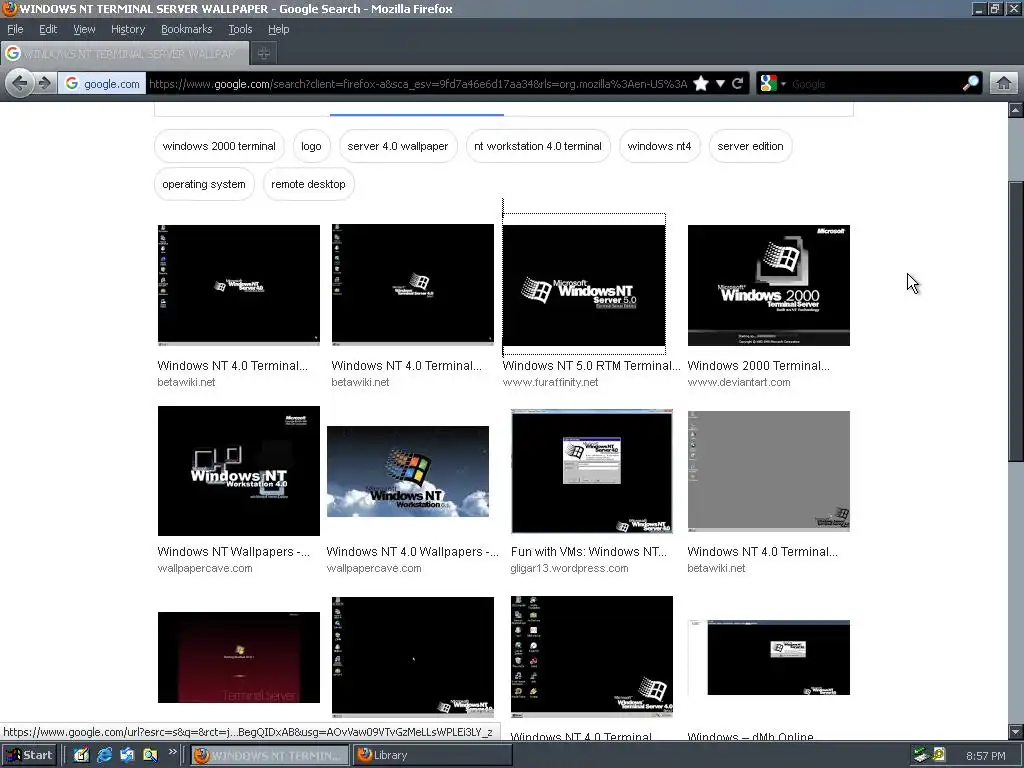Launch Internet Explorer from quick launch
The height and width of the screenshot is (768, 1024).
[104, 755]
